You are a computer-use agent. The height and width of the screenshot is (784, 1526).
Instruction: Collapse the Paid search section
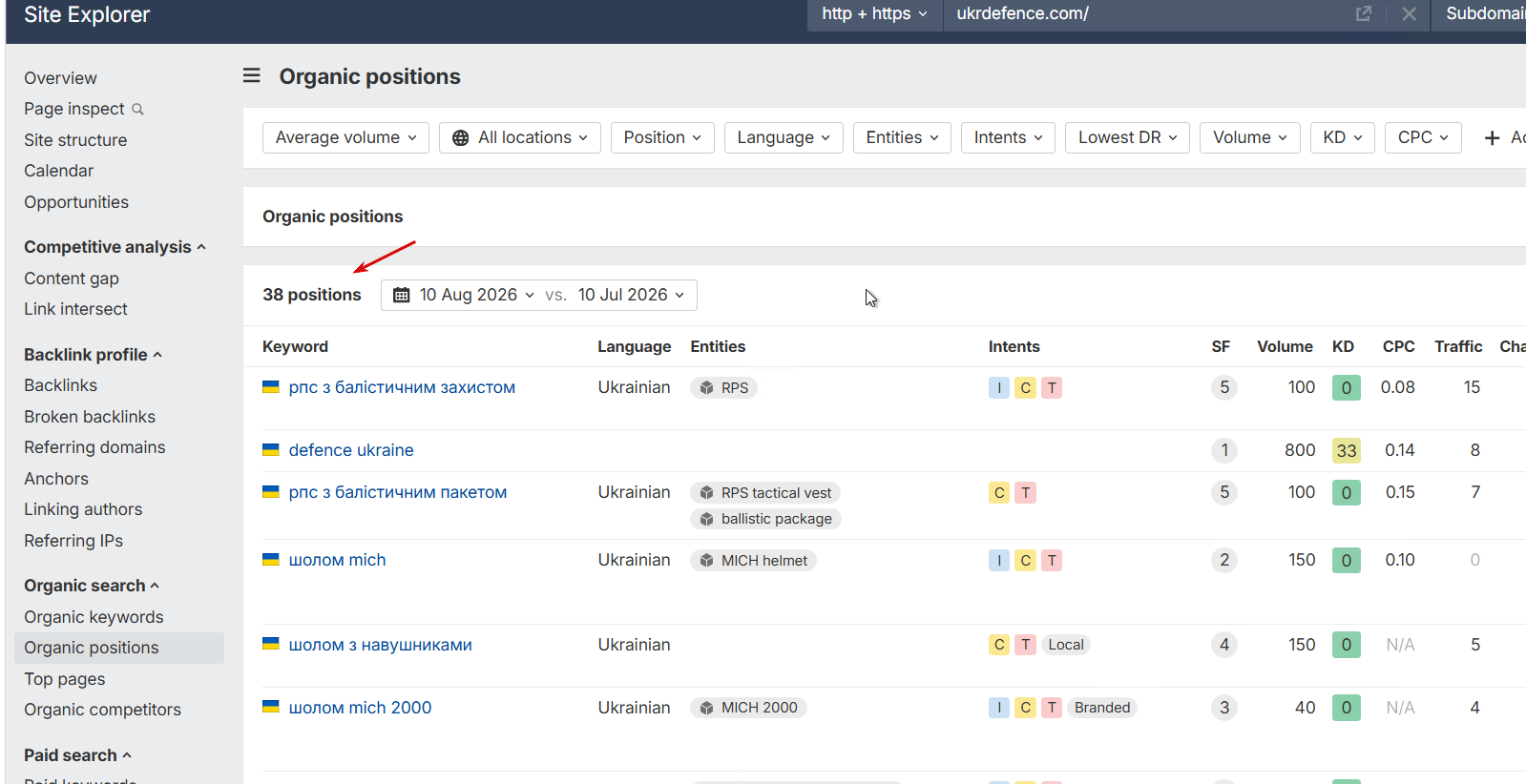pyautogui.click(x=77, y=755)
